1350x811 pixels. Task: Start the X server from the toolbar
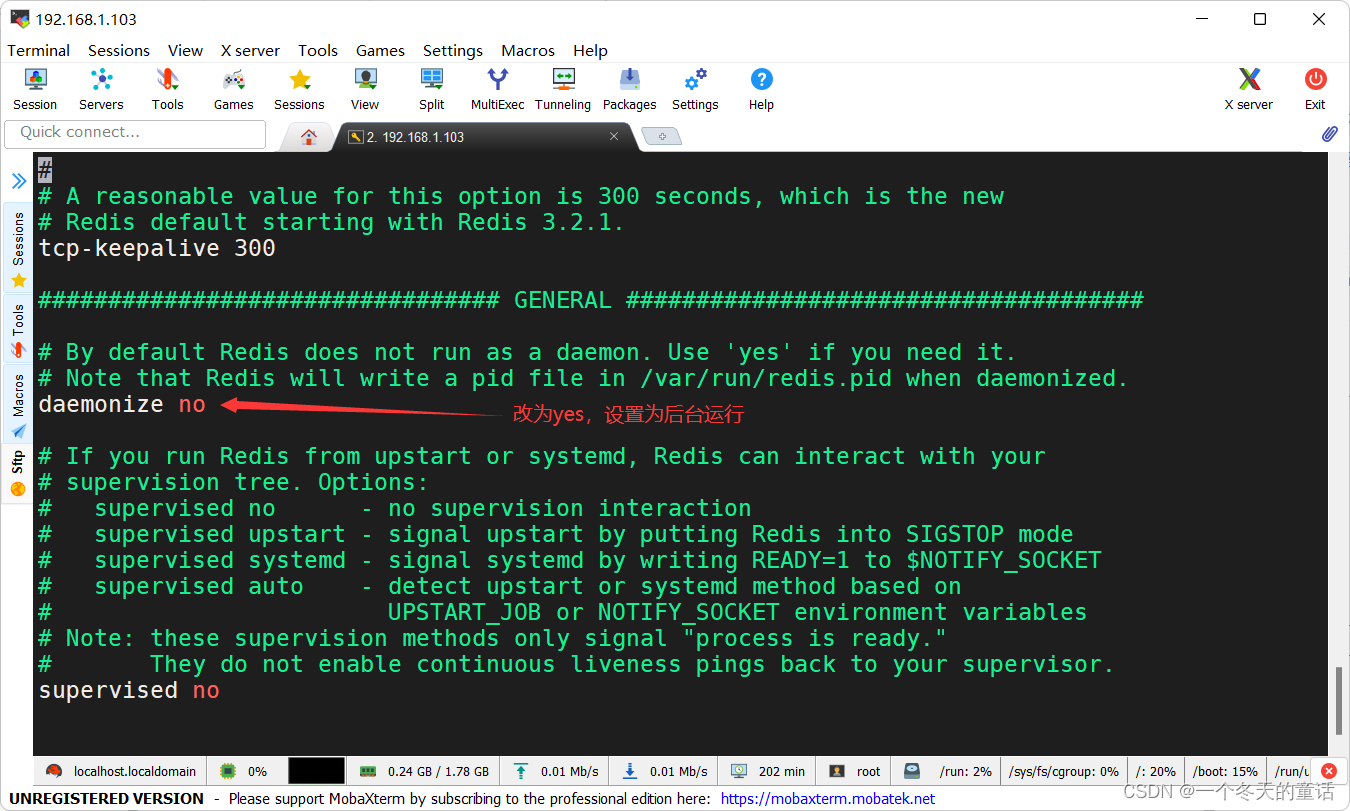pos(1248,88)
